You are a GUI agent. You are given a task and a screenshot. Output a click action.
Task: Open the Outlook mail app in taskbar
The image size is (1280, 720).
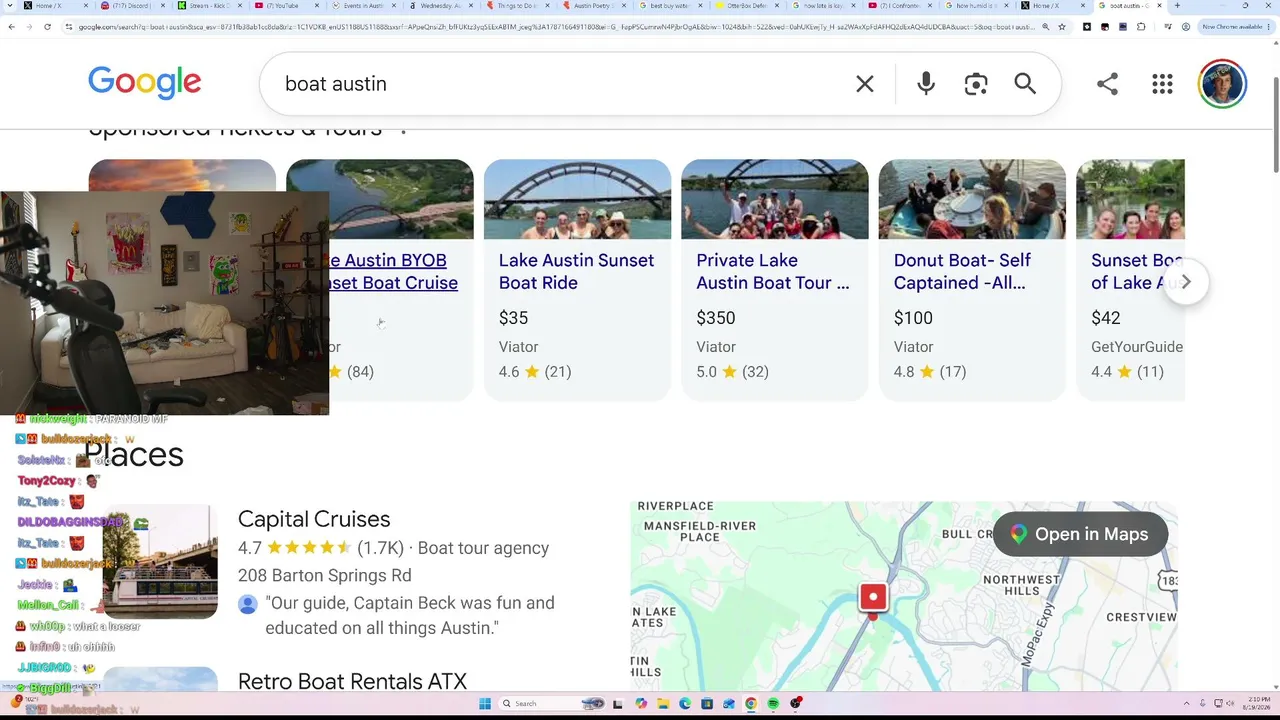(729, 703)
